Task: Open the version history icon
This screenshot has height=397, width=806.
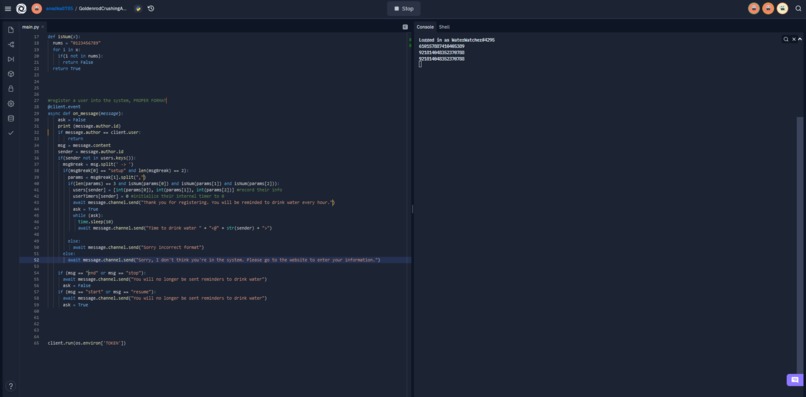Action: [x=151, y=9]
